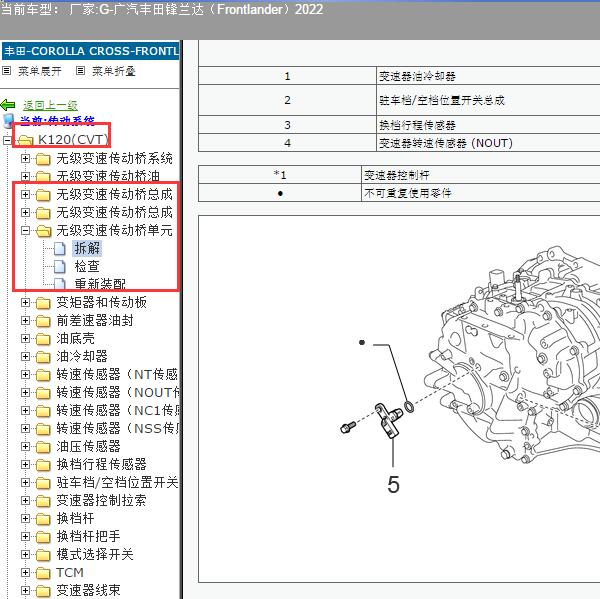This screenshot has width=600, height=599.
Task: Select the K120(CVT) folder icon
Action: (x=25, y=140)
